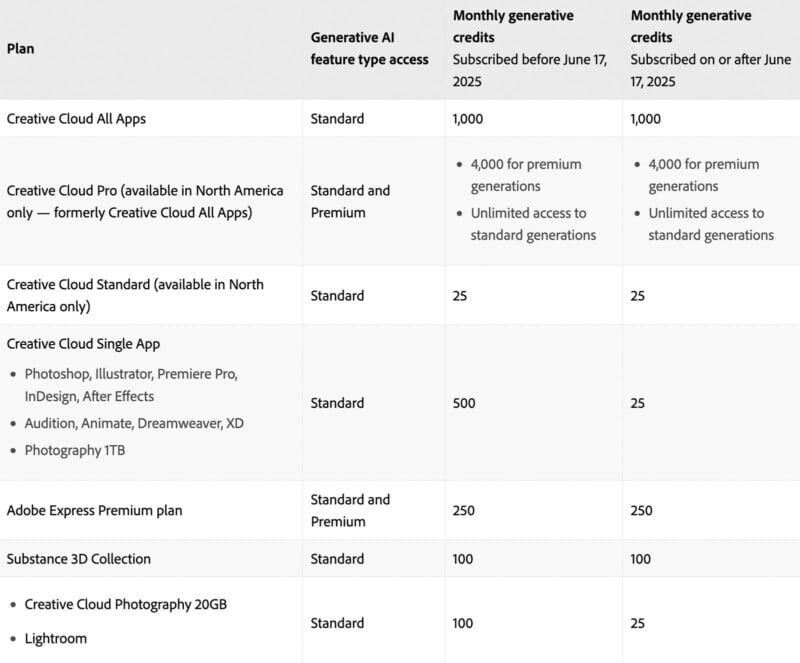Click the '500' credits value for Single App

[464, 403]
